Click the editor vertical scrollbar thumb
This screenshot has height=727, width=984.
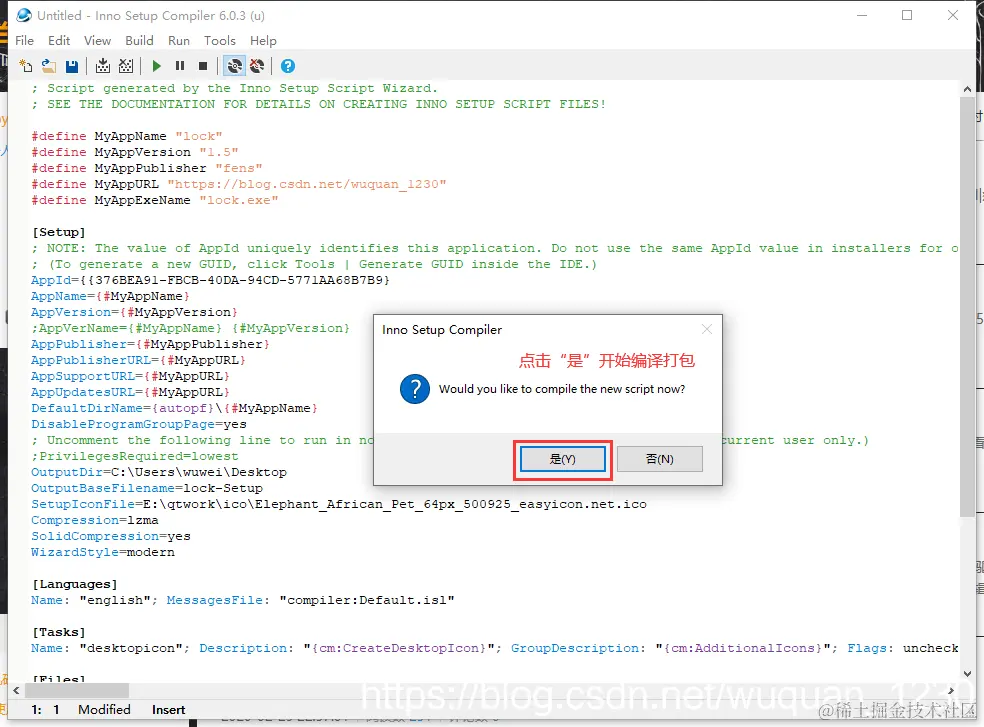click(967, 306)
